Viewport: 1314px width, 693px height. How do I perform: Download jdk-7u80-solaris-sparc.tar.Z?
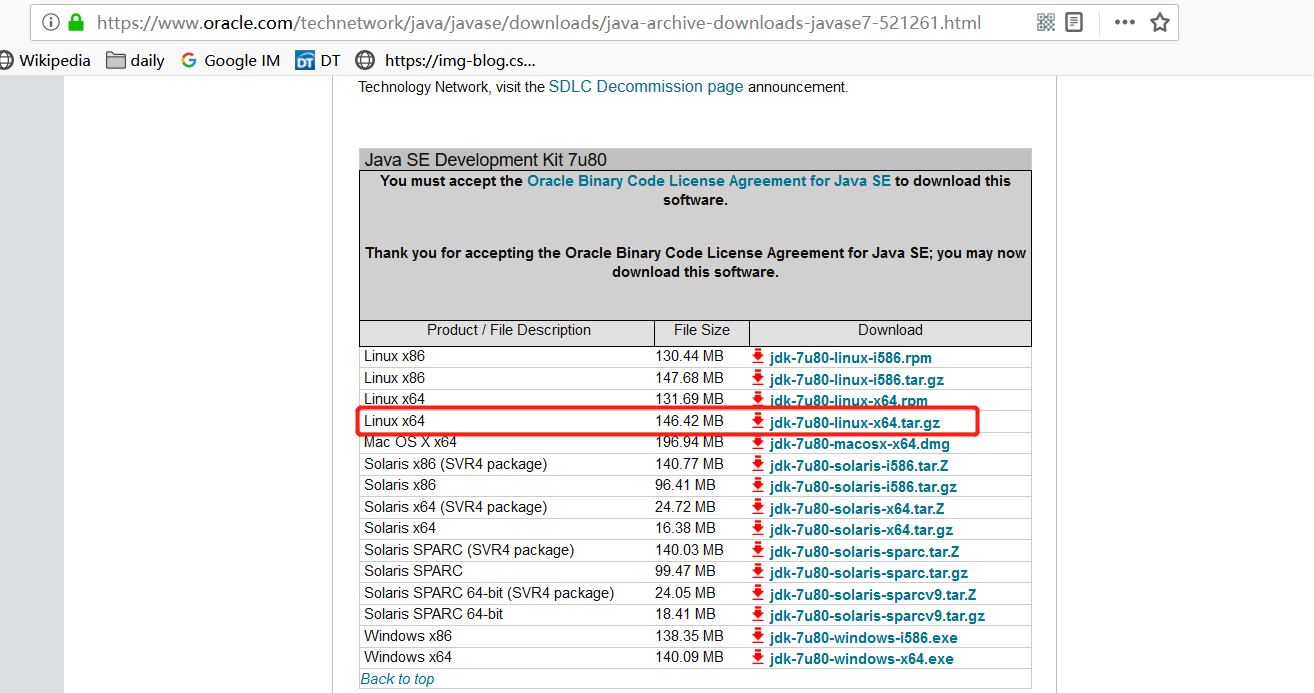pos(865,552)
